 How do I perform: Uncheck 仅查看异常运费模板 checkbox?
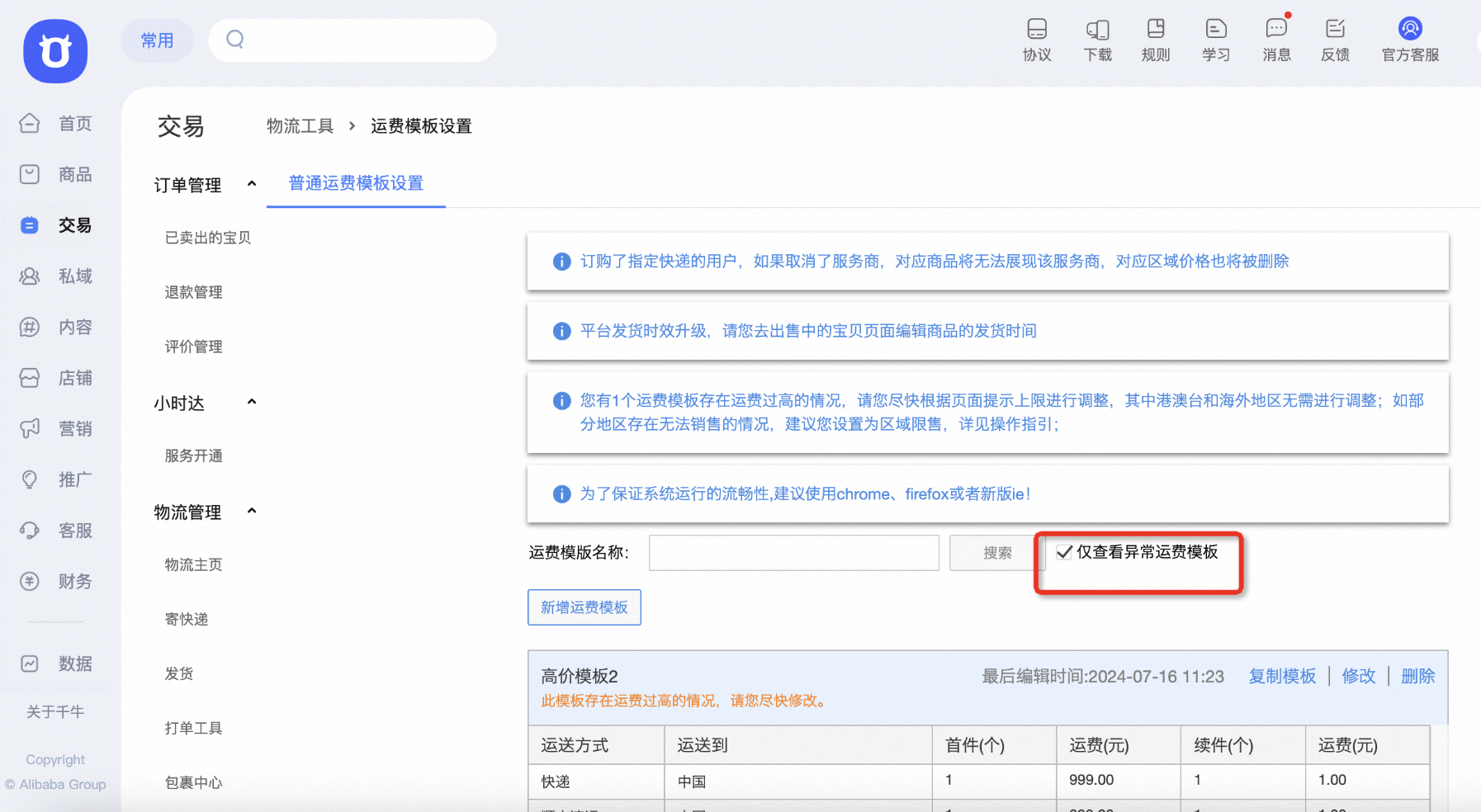click(x=1065, y=552)
